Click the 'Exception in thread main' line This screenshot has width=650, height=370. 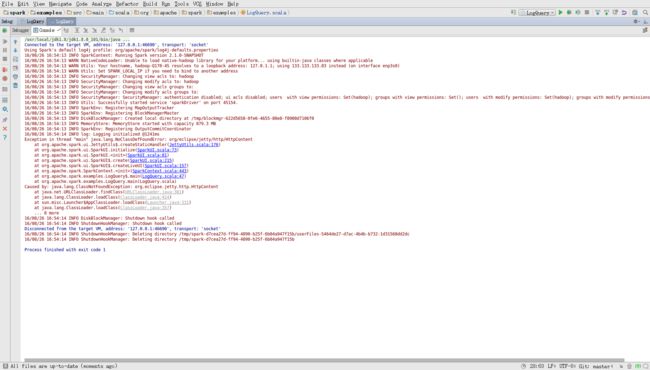138,139
